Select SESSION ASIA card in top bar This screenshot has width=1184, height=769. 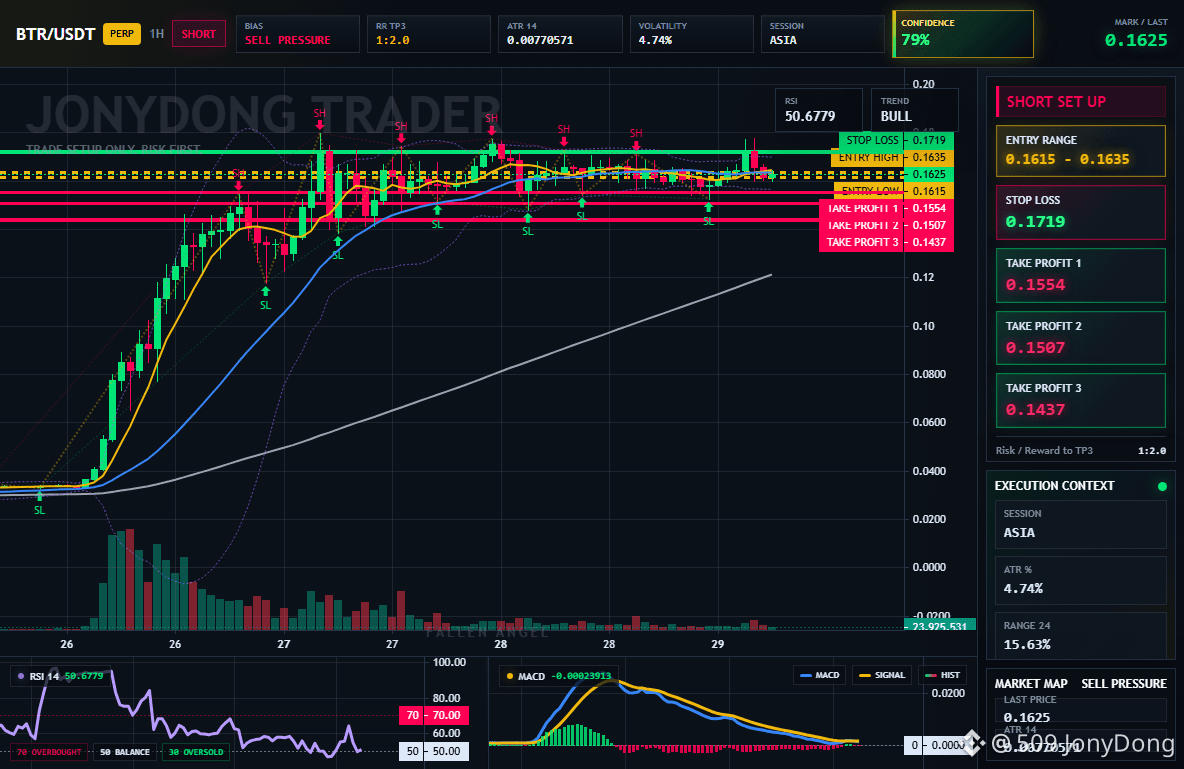822,33
